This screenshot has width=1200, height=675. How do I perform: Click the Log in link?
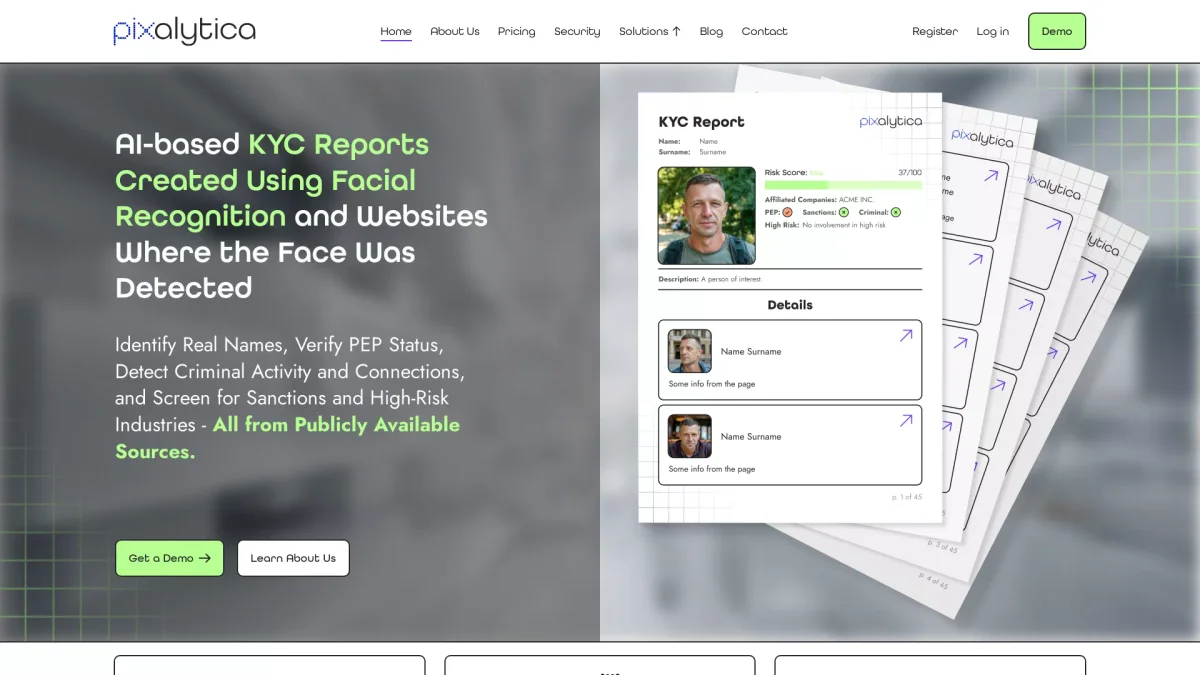point(993,31)
